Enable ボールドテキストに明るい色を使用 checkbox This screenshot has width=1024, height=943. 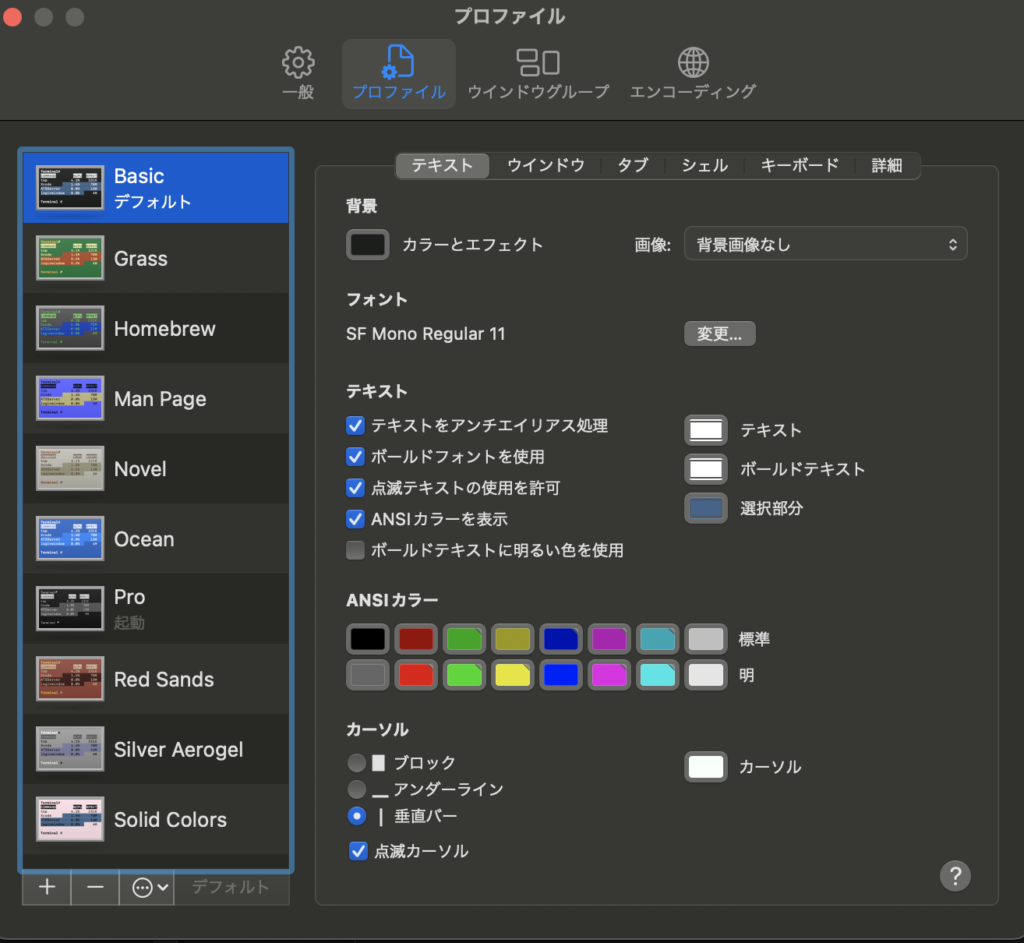(x=355, y=551)
